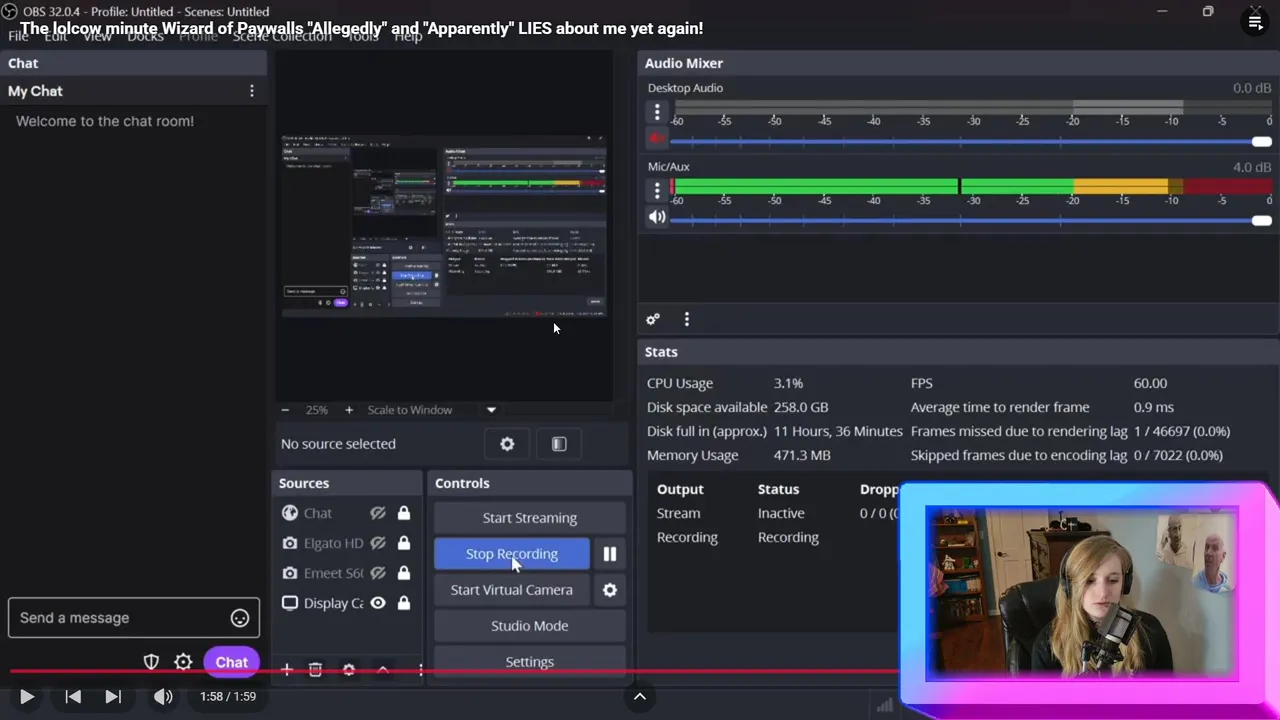The height and width of the screenshot is (720, 1280).
Task: Open source properties gear in source toolbar
Action: tap(507, 444)
